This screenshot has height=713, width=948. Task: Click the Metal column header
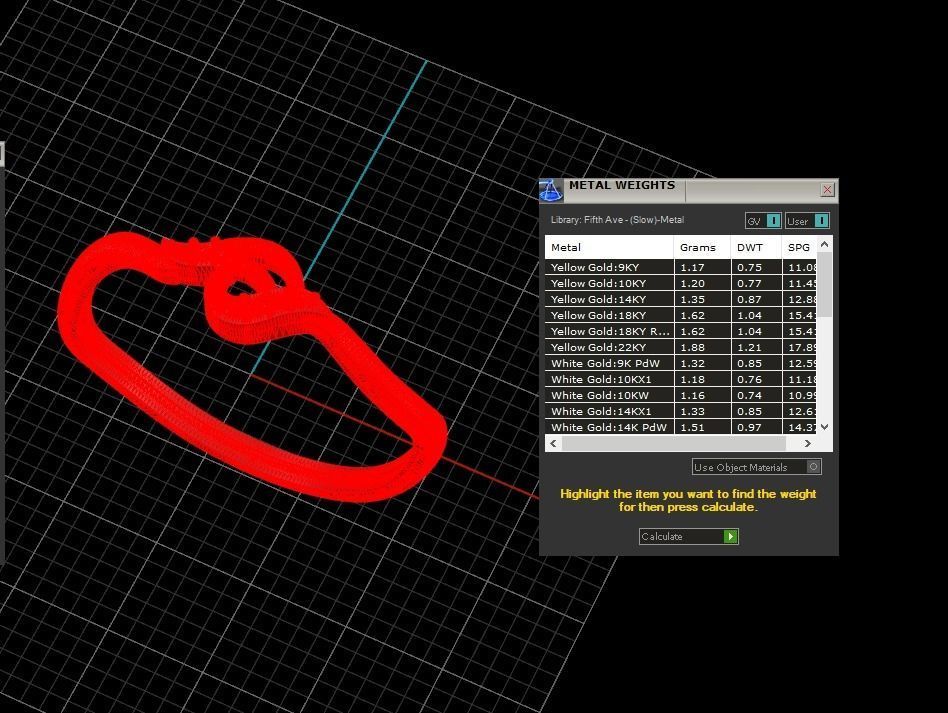609,247
